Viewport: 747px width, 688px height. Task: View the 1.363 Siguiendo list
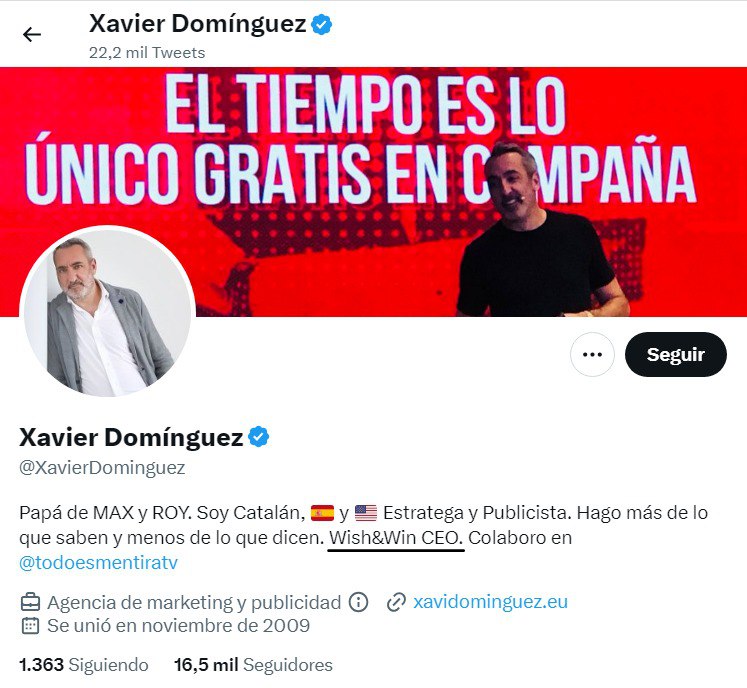(x=84, y=665)
